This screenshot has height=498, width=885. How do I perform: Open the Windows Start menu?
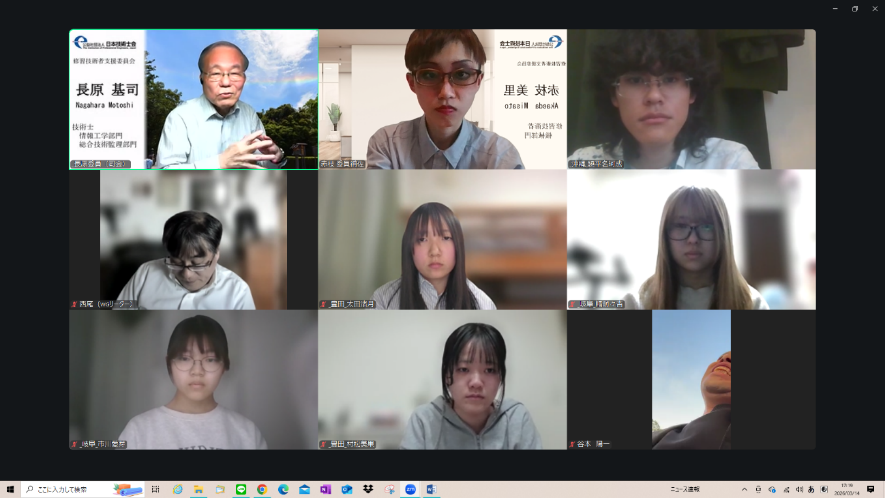click(x=10, y=490)
